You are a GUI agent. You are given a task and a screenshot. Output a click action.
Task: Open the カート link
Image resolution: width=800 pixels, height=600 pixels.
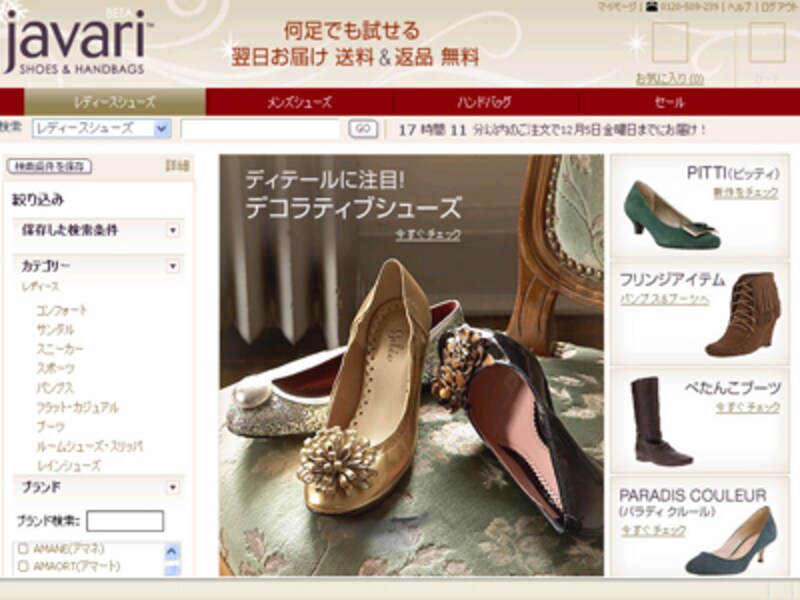pos(766,79)
